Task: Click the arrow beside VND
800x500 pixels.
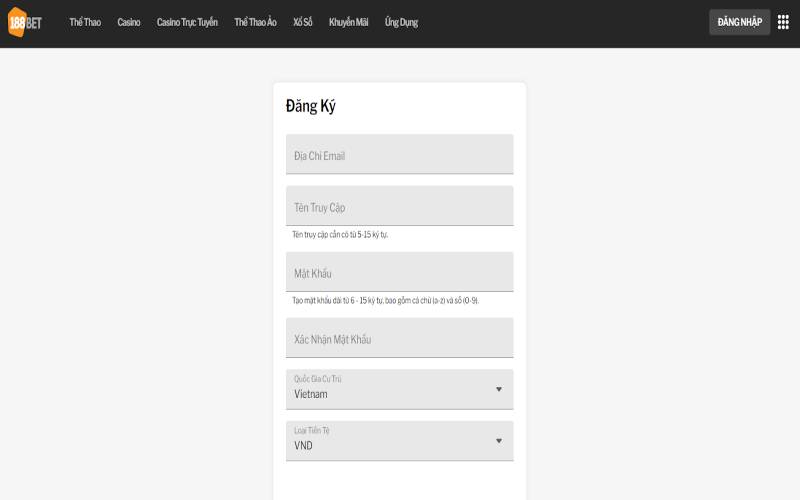Action: point(499,440)
